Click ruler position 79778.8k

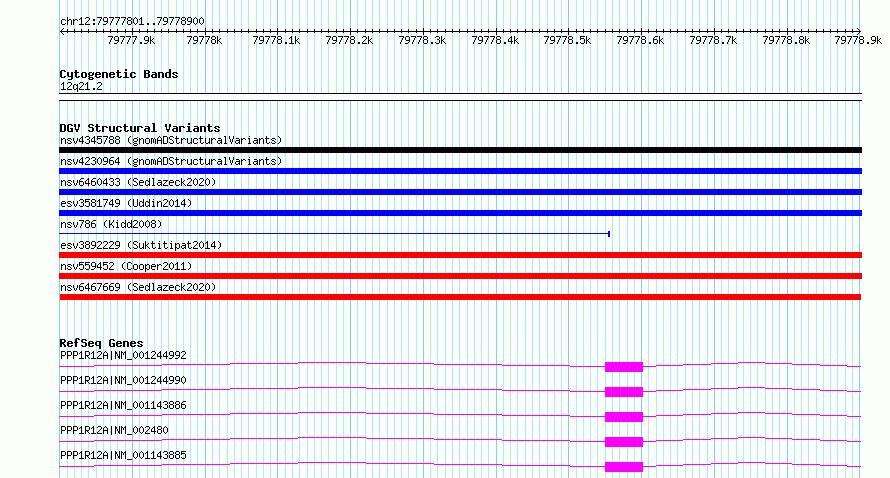click(x=786, y=40)
